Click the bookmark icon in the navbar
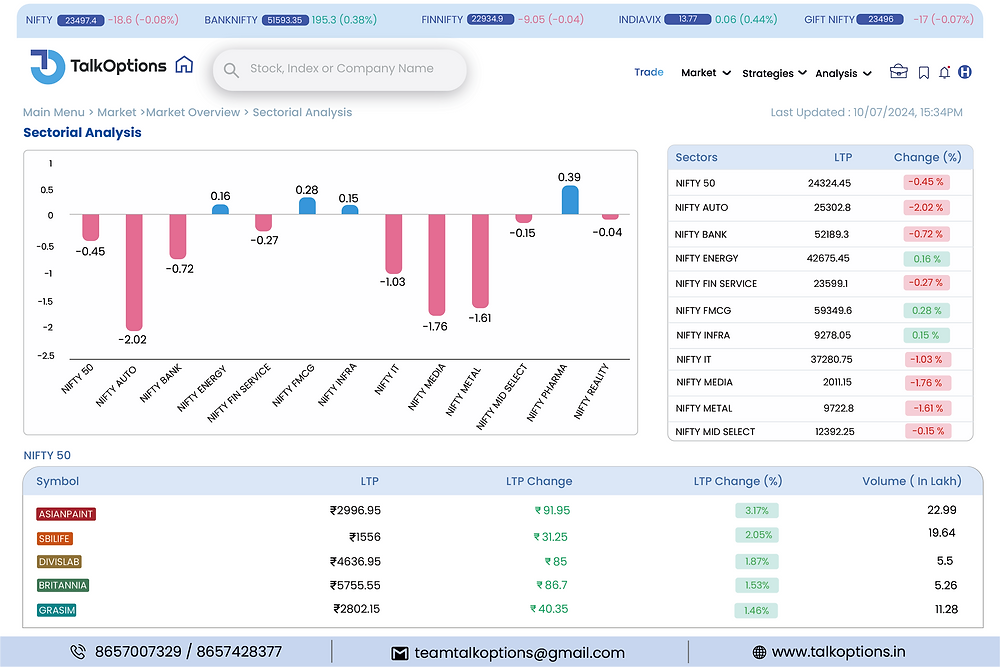The width and height of the screenshot is (1000, 667). 923,71
